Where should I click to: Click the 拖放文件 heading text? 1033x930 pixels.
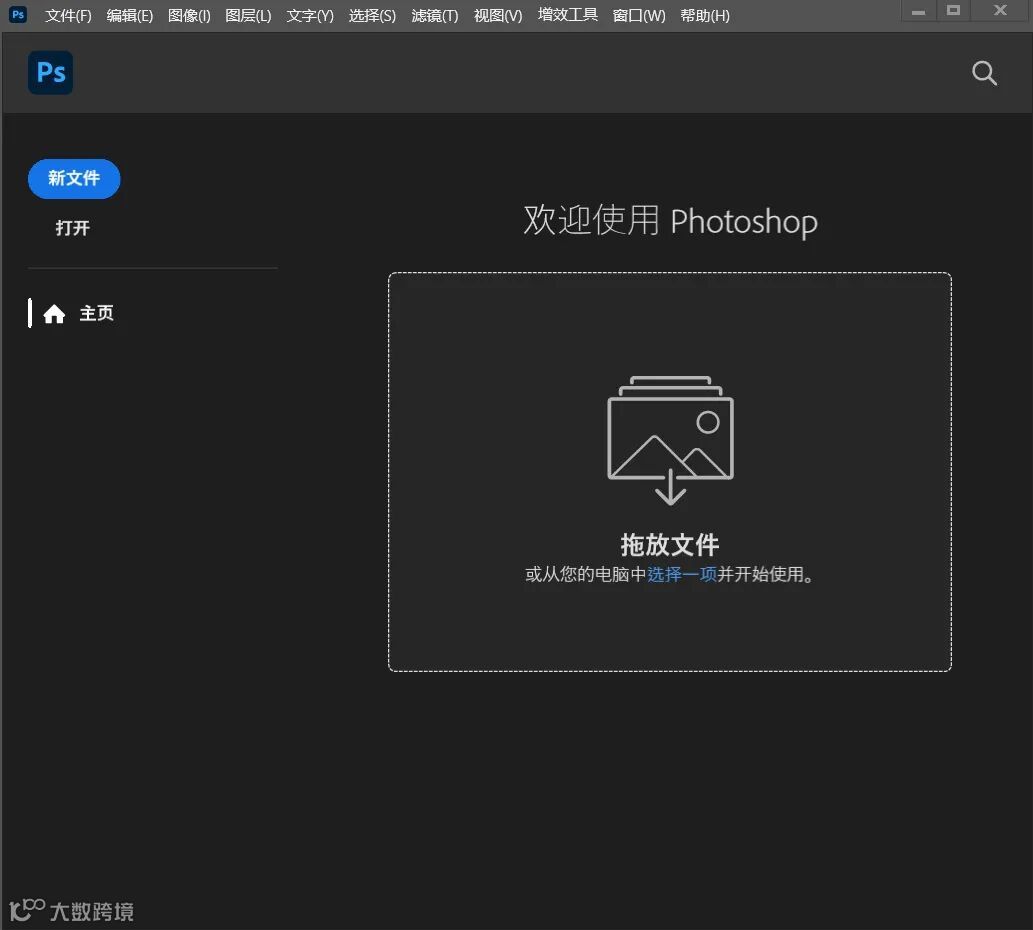click(670, 545)
